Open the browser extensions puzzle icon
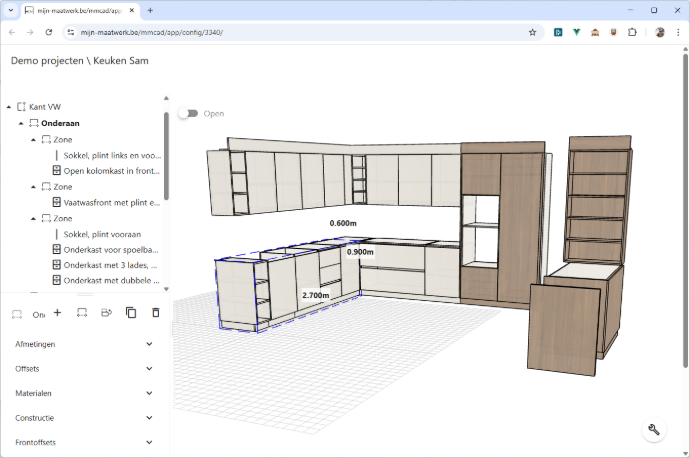The height and width of the screenshot is (458, 690). [632, 32]
